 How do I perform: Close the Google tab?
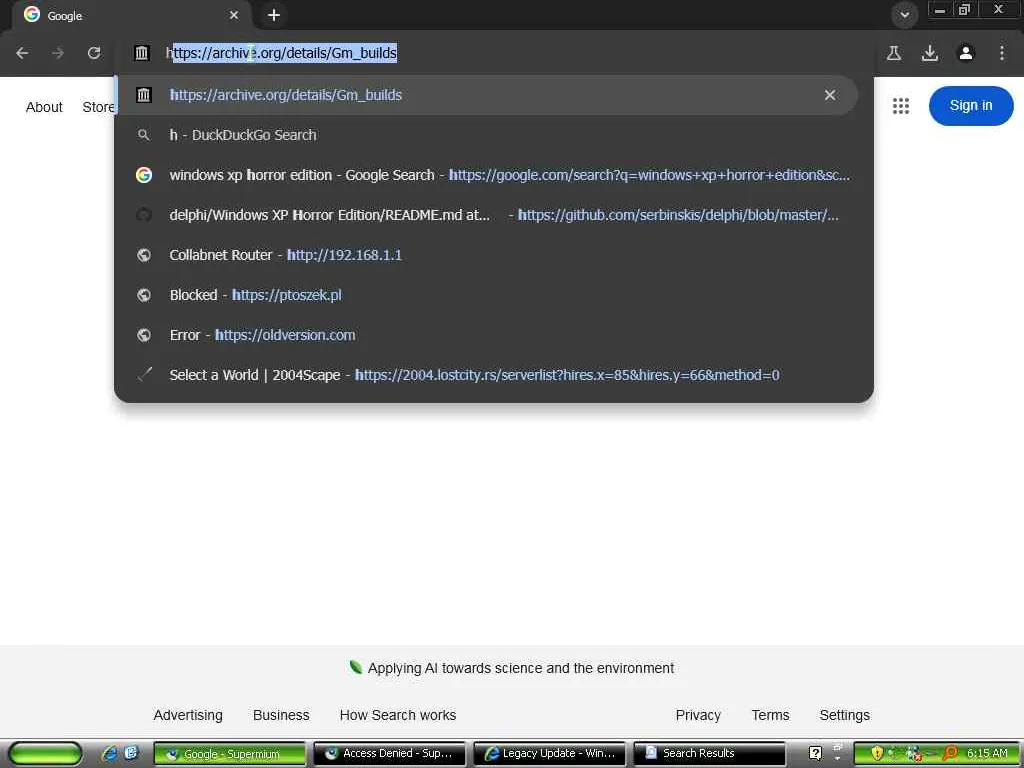pos(234,15)
